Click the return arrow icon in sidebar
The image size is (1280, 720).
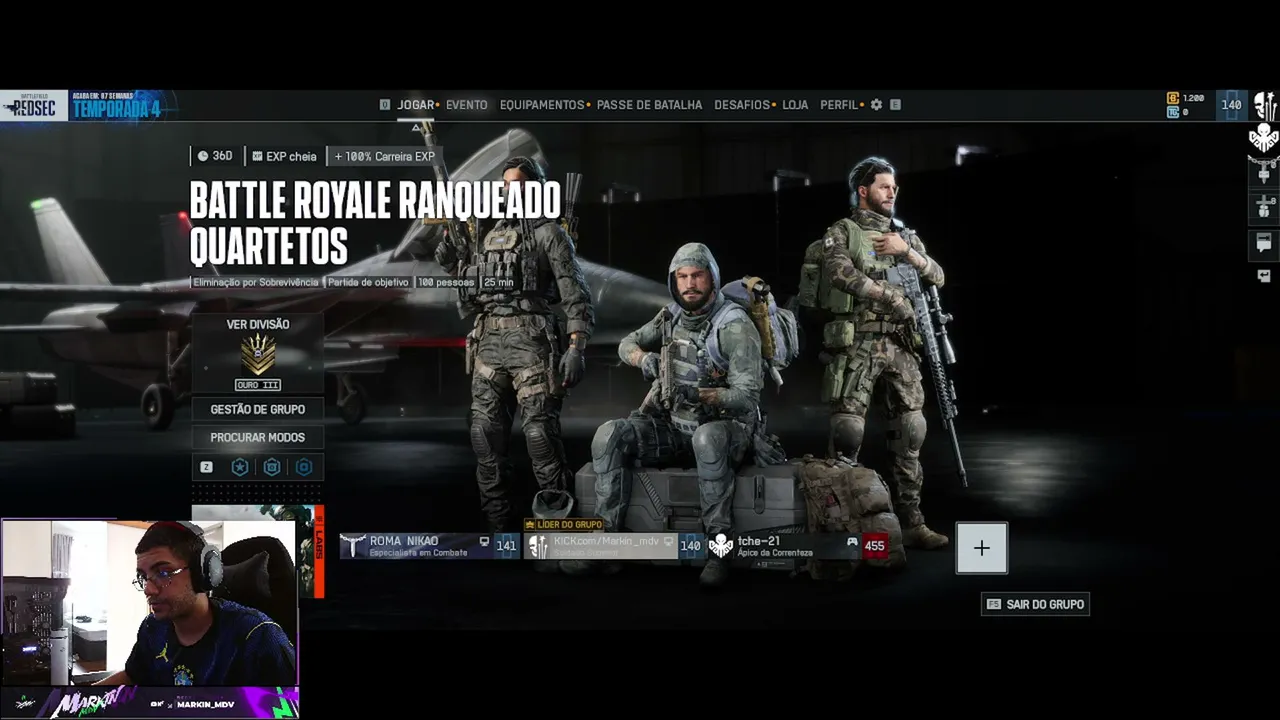coord(1264,276)
